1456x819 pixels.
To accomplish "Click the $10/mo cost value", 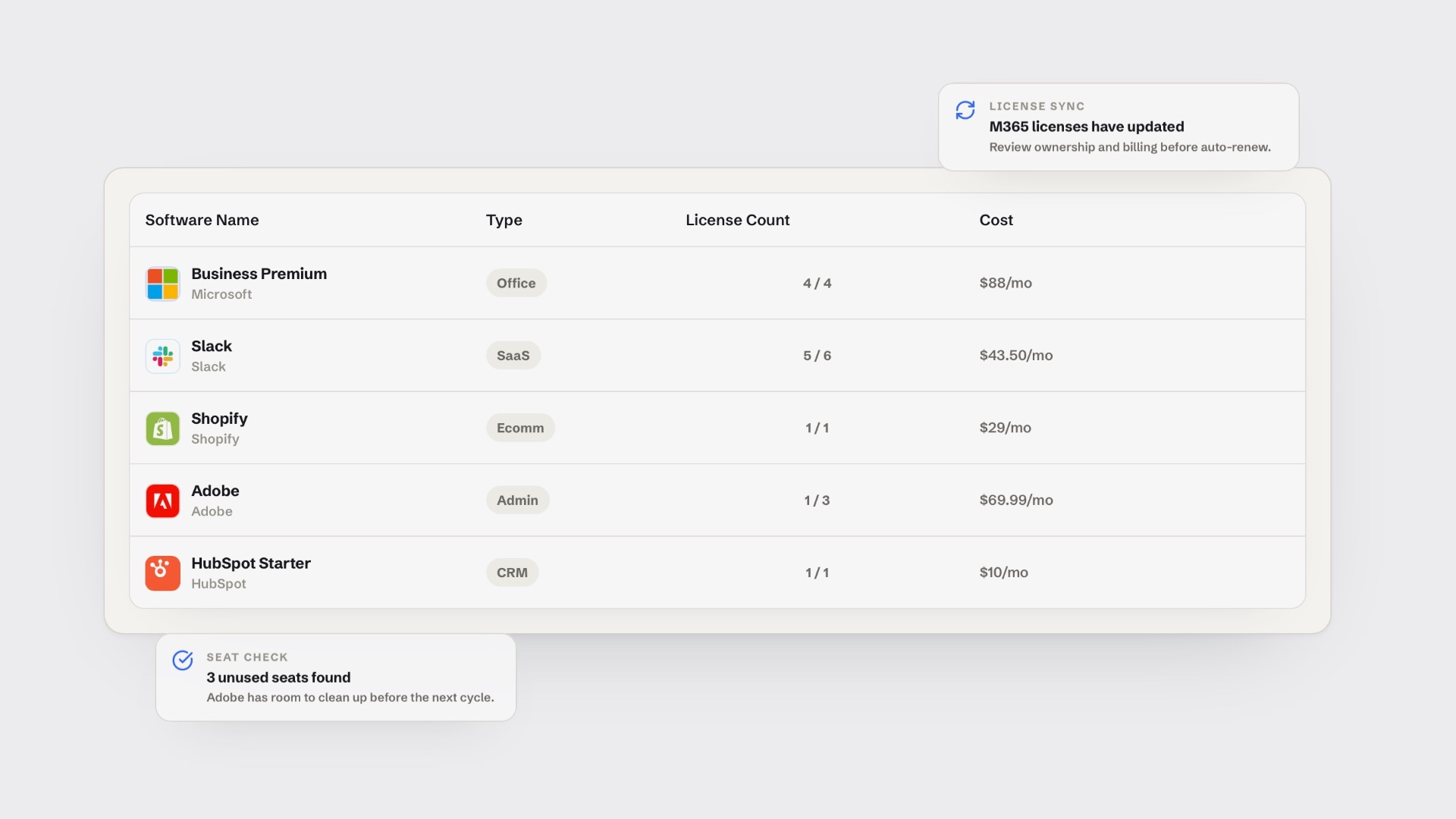I will coord(1003,573).
